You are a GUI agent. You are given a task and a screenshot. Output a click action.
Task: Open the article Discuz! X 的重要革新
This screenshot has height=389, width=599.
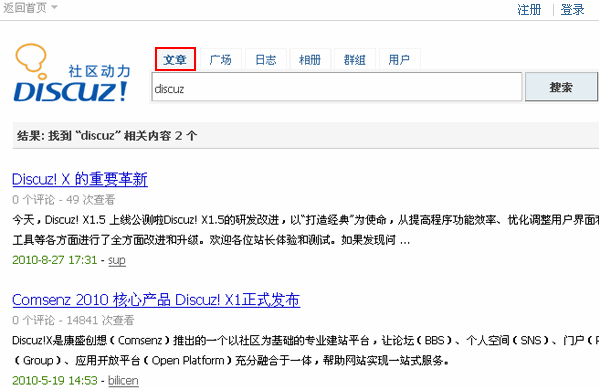pos(80,179)
